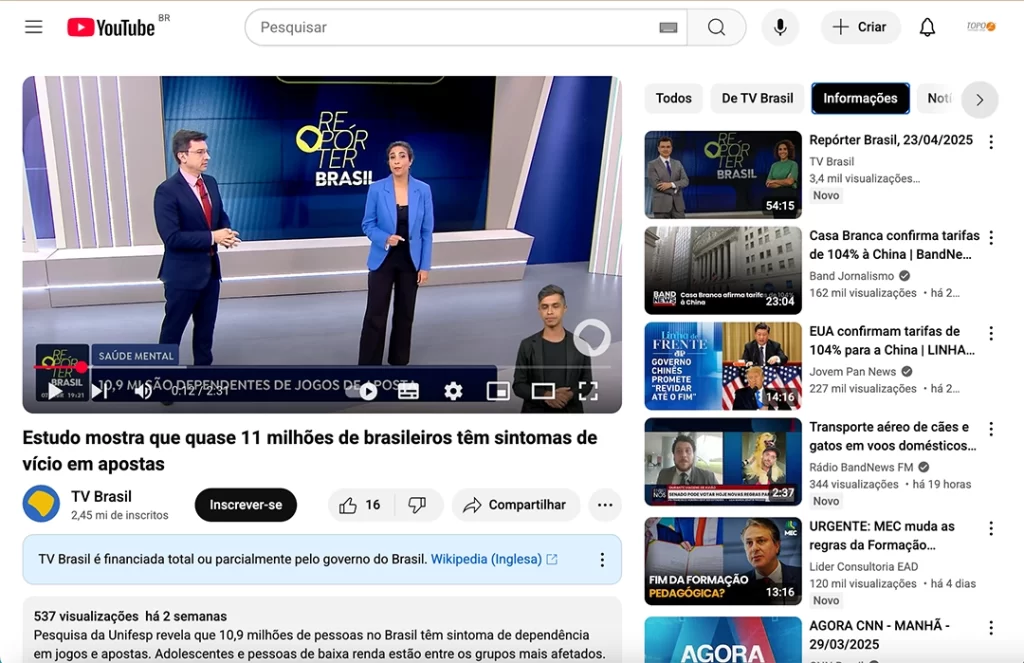This screenshot has height=663, width=1024.
Task: Click the Jovem Pan News channel name
Action: click(x=852, y=372)
